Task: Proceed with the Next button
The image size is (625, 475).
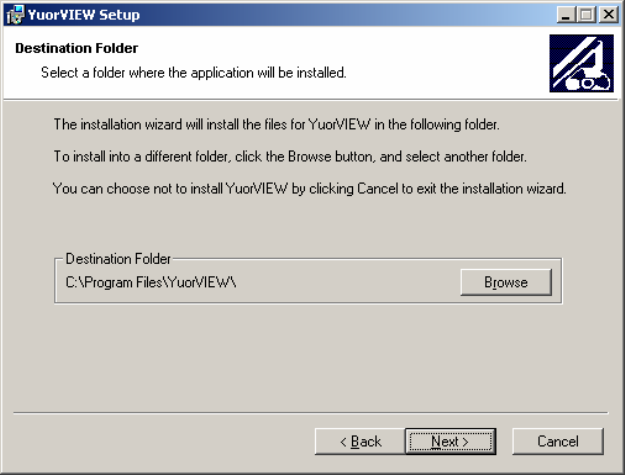Action: pyautogui.click(x=450, y=441)
